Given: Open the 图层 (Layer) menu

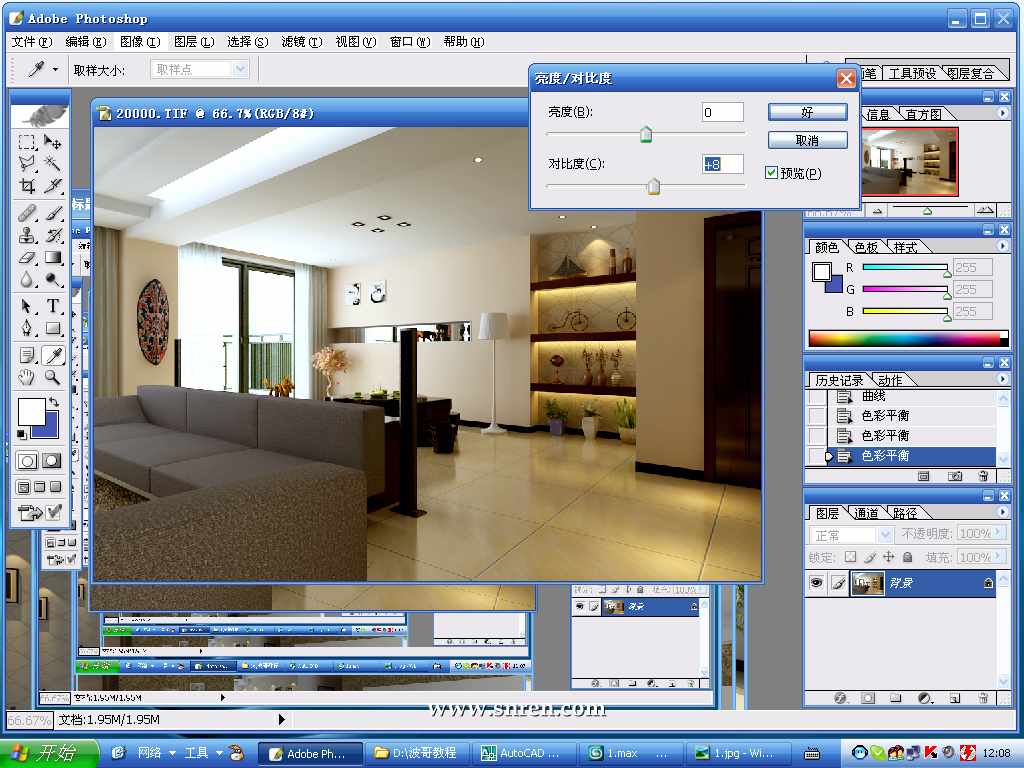Looking at the screenshot, I should point(194,42).
